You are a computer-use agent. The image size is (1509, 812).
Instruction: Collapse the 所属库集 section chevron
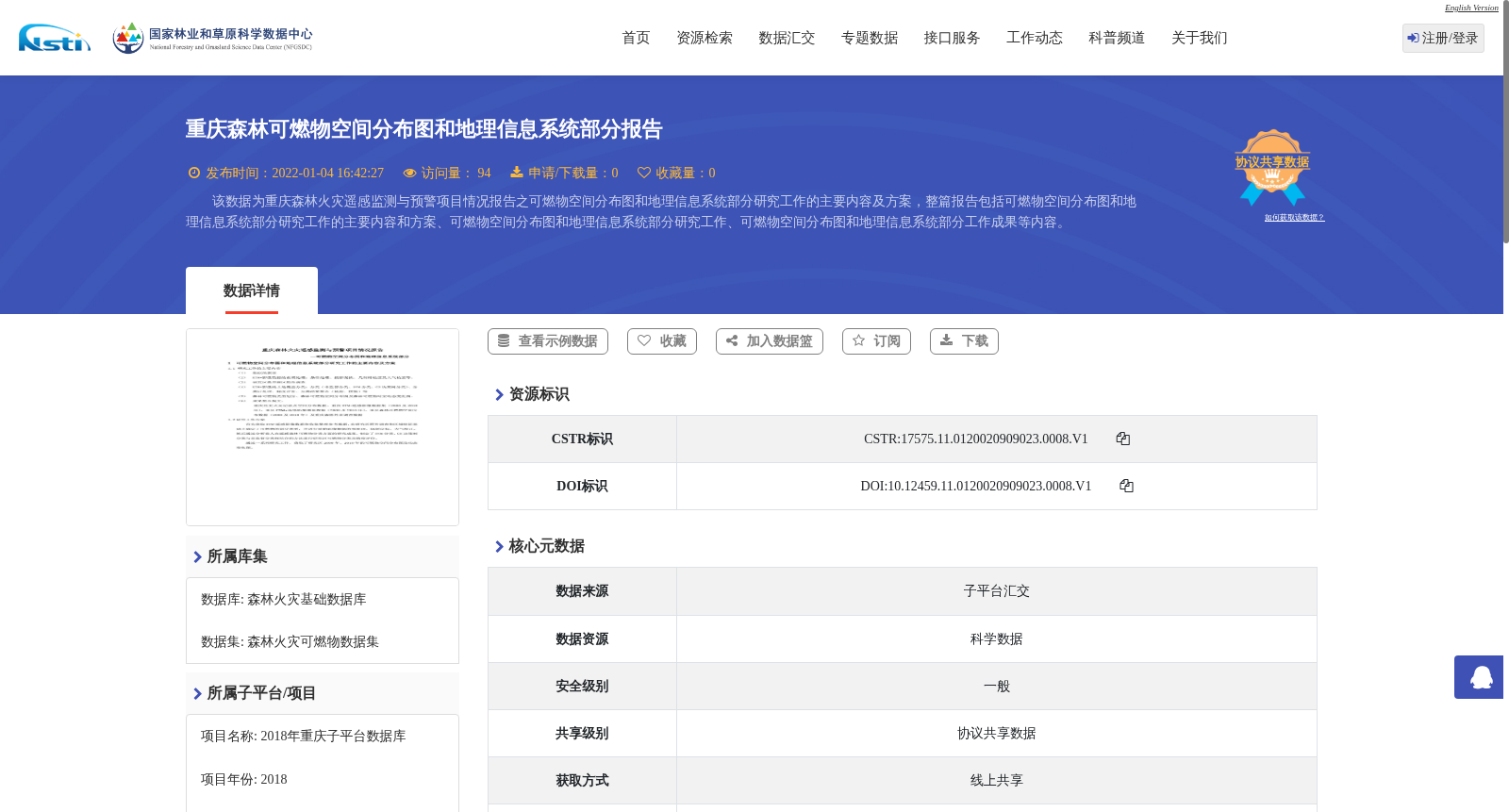tap(197, 556)
